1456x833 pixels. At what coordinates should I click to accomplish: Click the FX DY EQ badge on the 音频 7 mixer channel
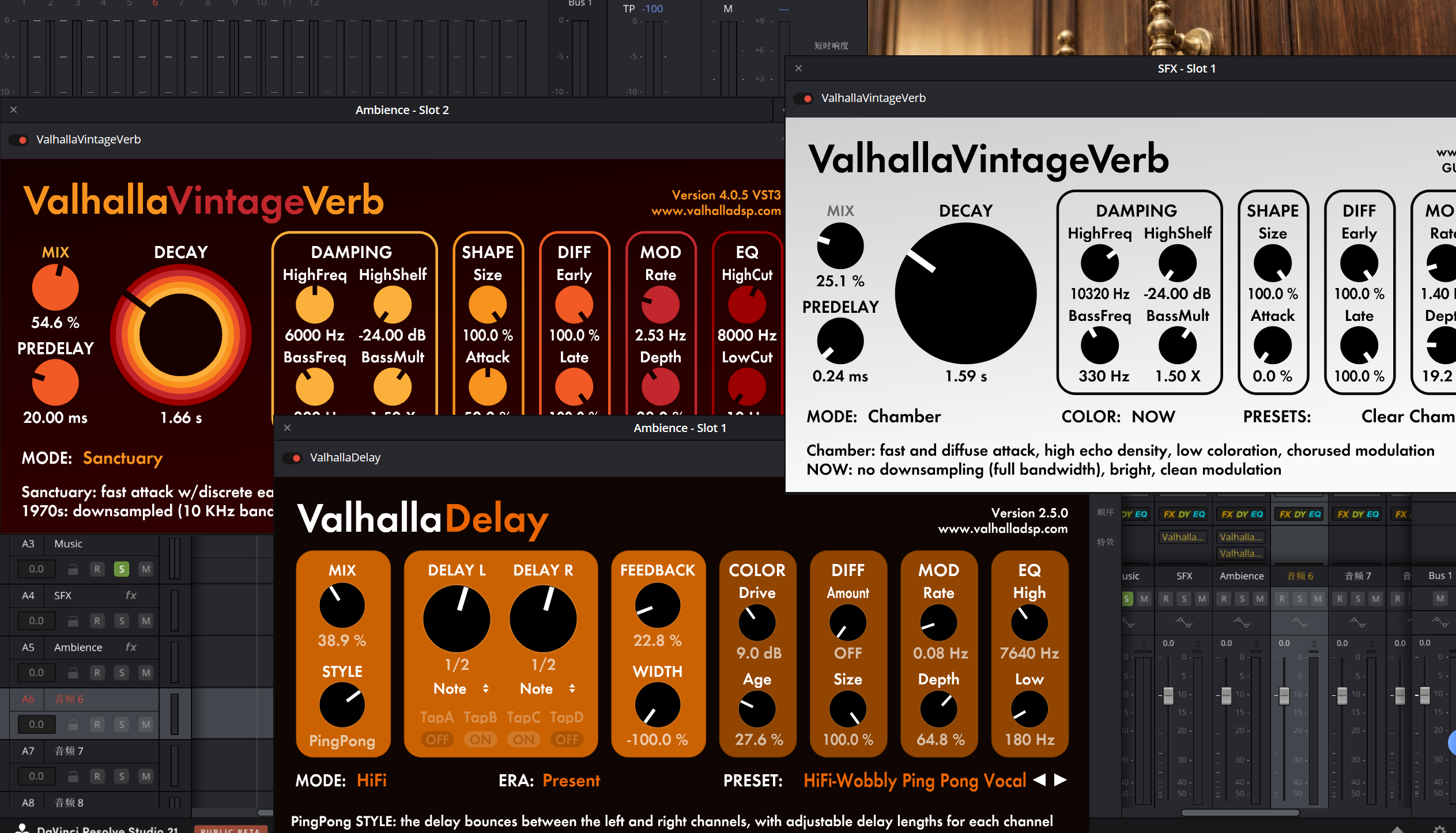pos(1357,514)
